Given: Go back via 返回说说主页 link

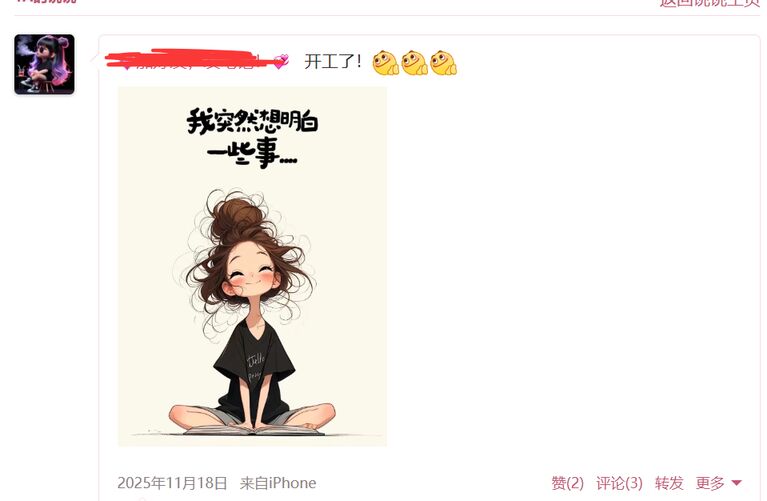Looking at the screenshot, I should (709, 2).
